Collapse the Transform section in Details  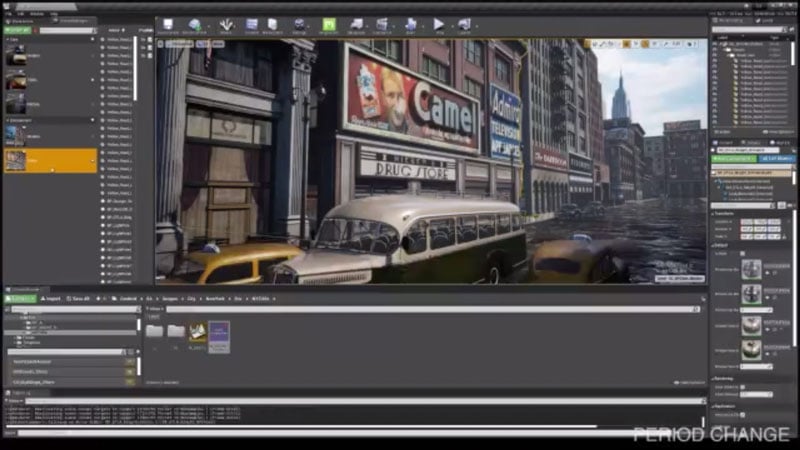[x=713, y=214]
